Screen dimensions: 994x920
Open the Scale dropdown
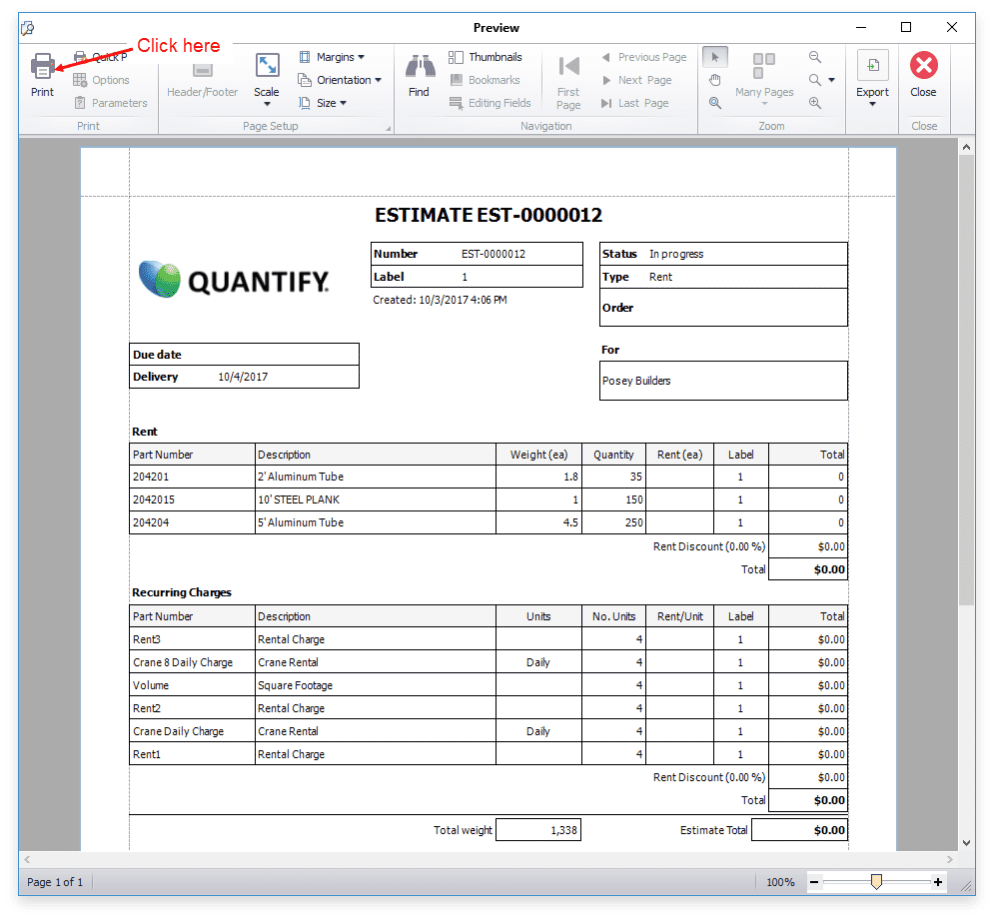click(267, 80)
